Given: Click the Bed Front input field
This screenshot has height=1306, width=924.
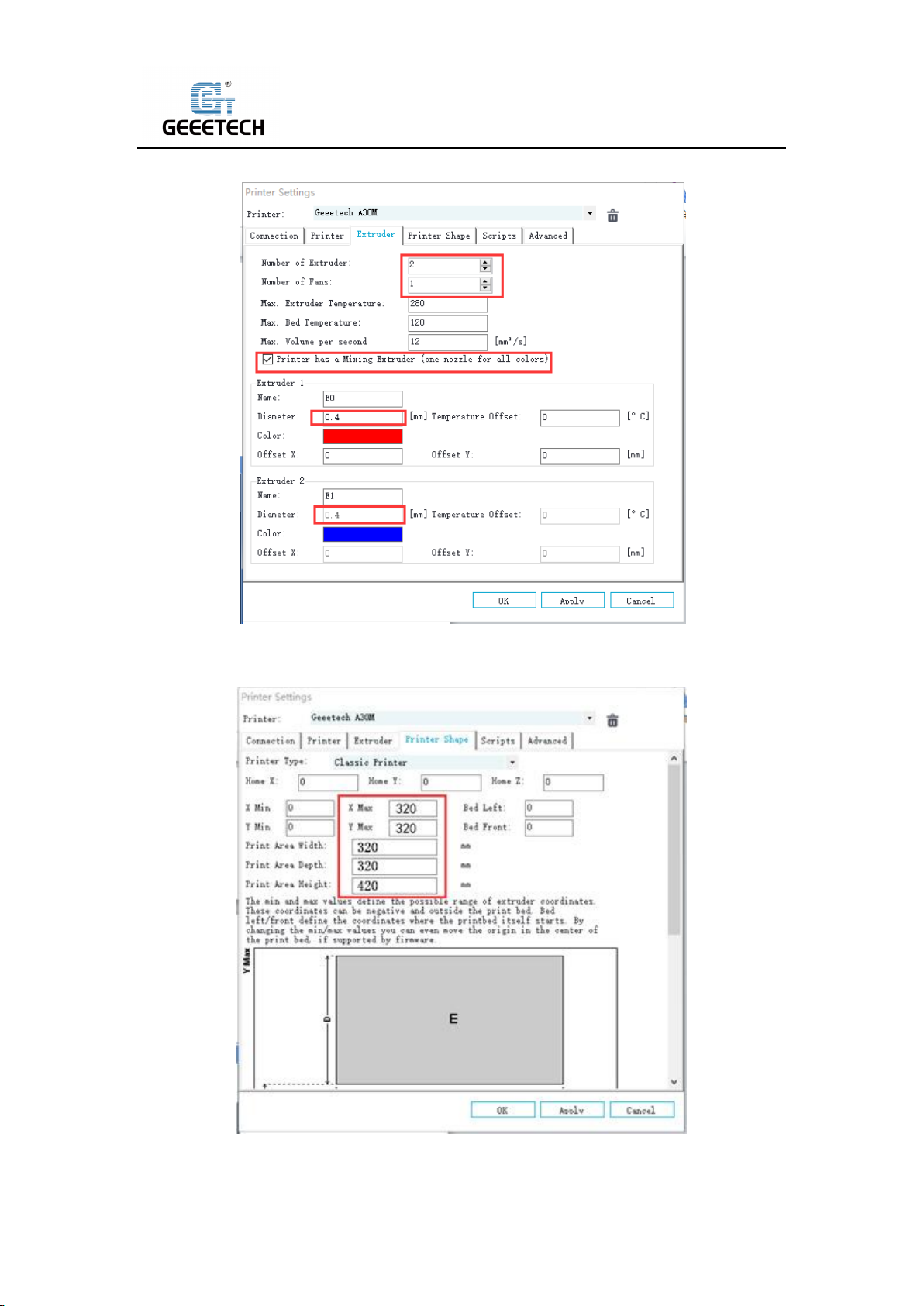Looking at the screenshot, I should click(549, 828).
